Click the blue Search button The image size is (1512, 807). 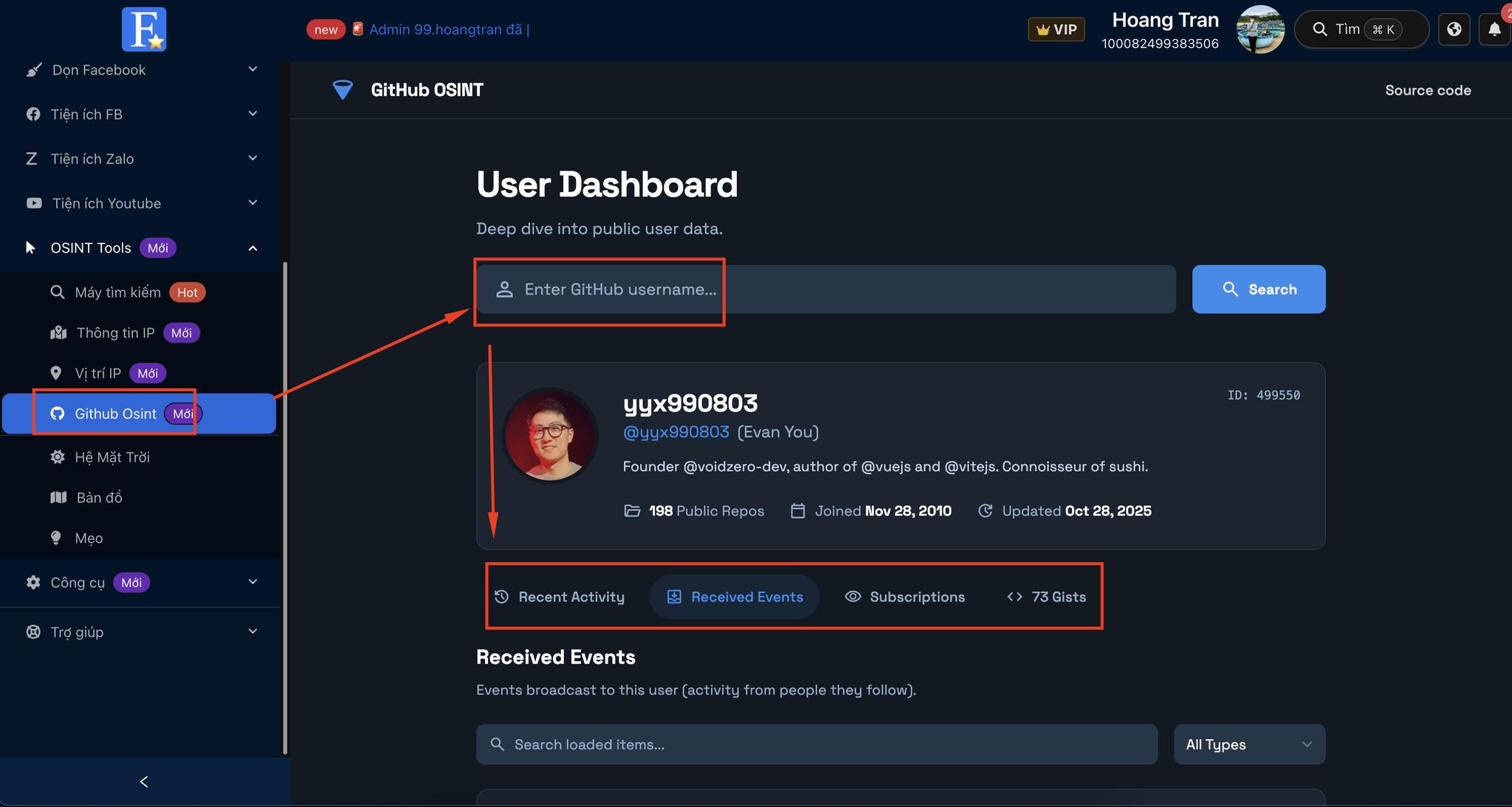pos(1259,289)
